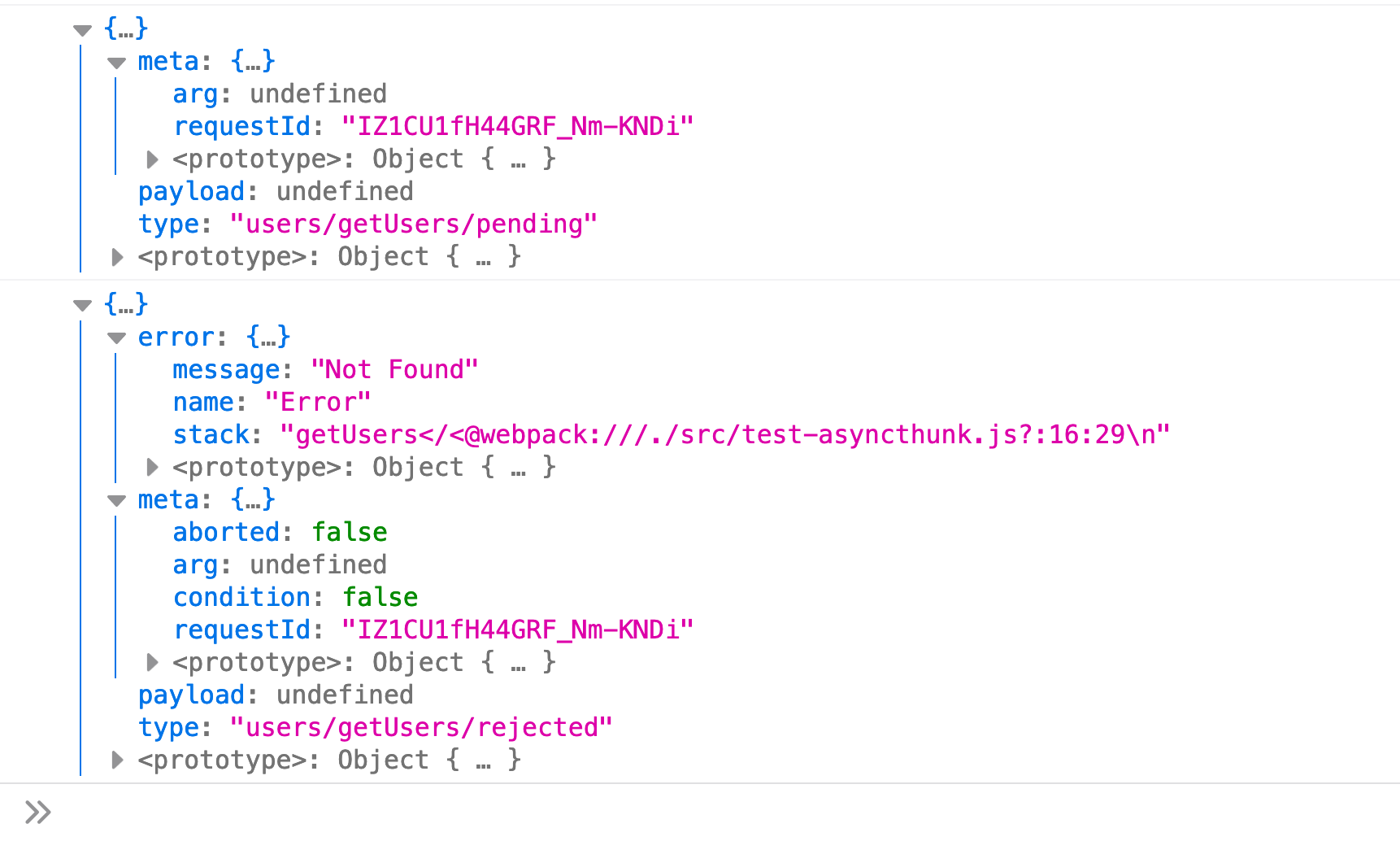Expand the prototype under the error object
1400x841 pixels.
click(x=152, y=467)
